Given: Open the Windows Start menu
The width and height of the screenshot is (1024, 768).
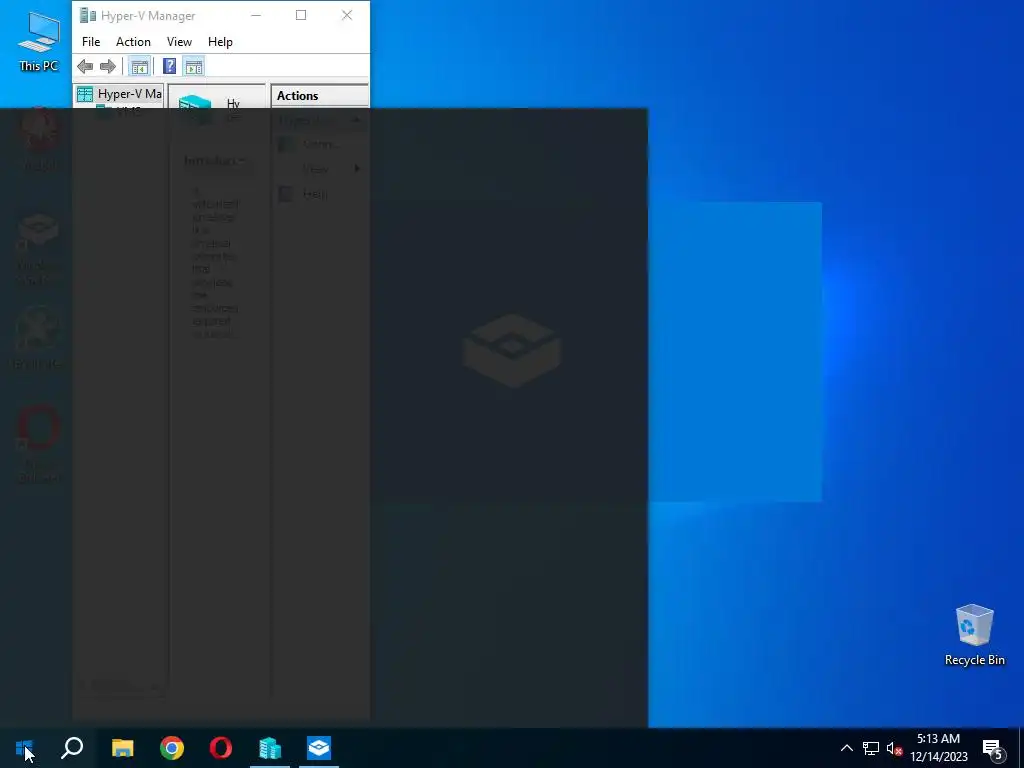Looking at the screenshot, I should [x=24, y=748].
